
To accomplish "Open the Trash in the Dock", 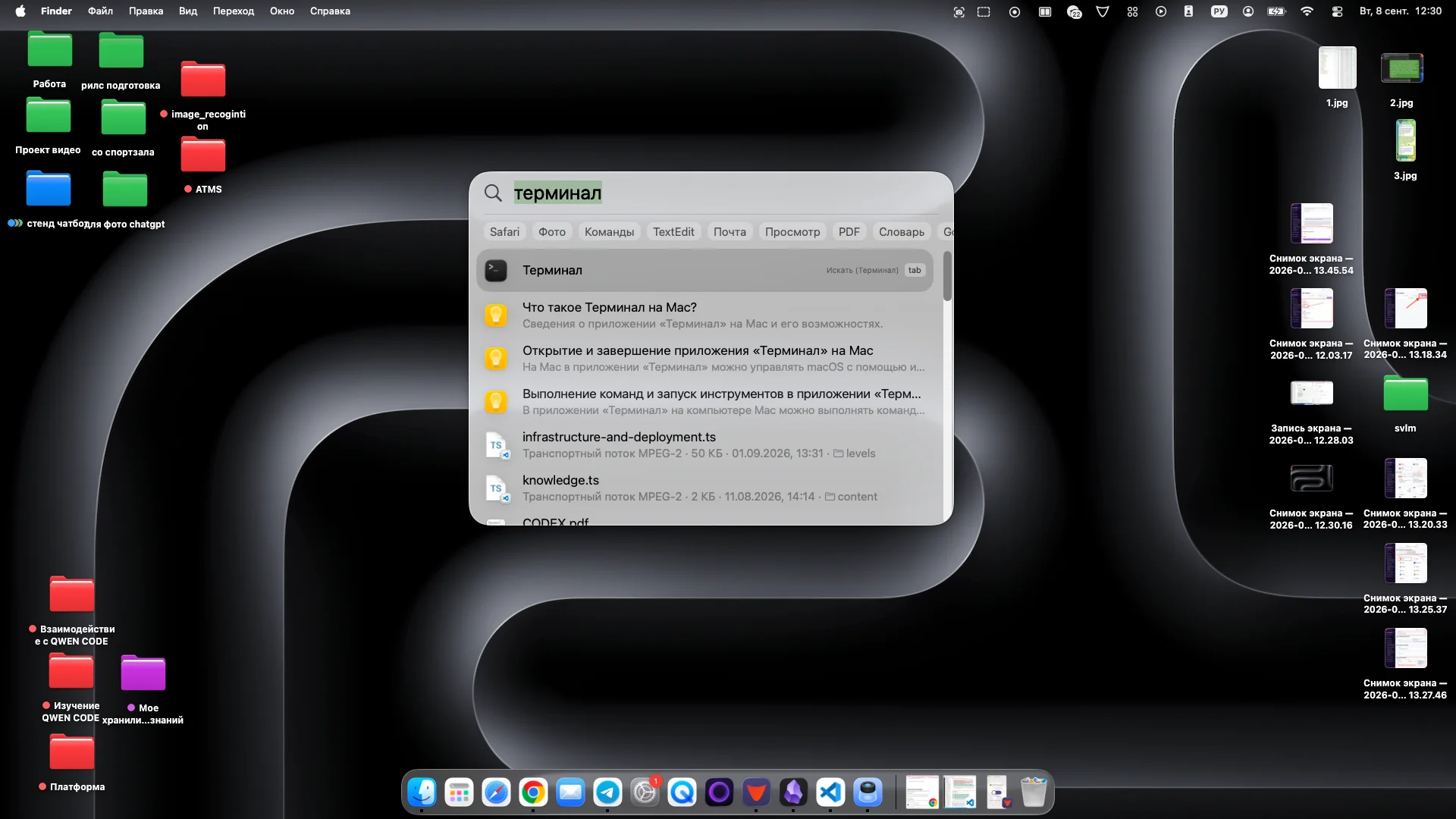I will 1033,792.
